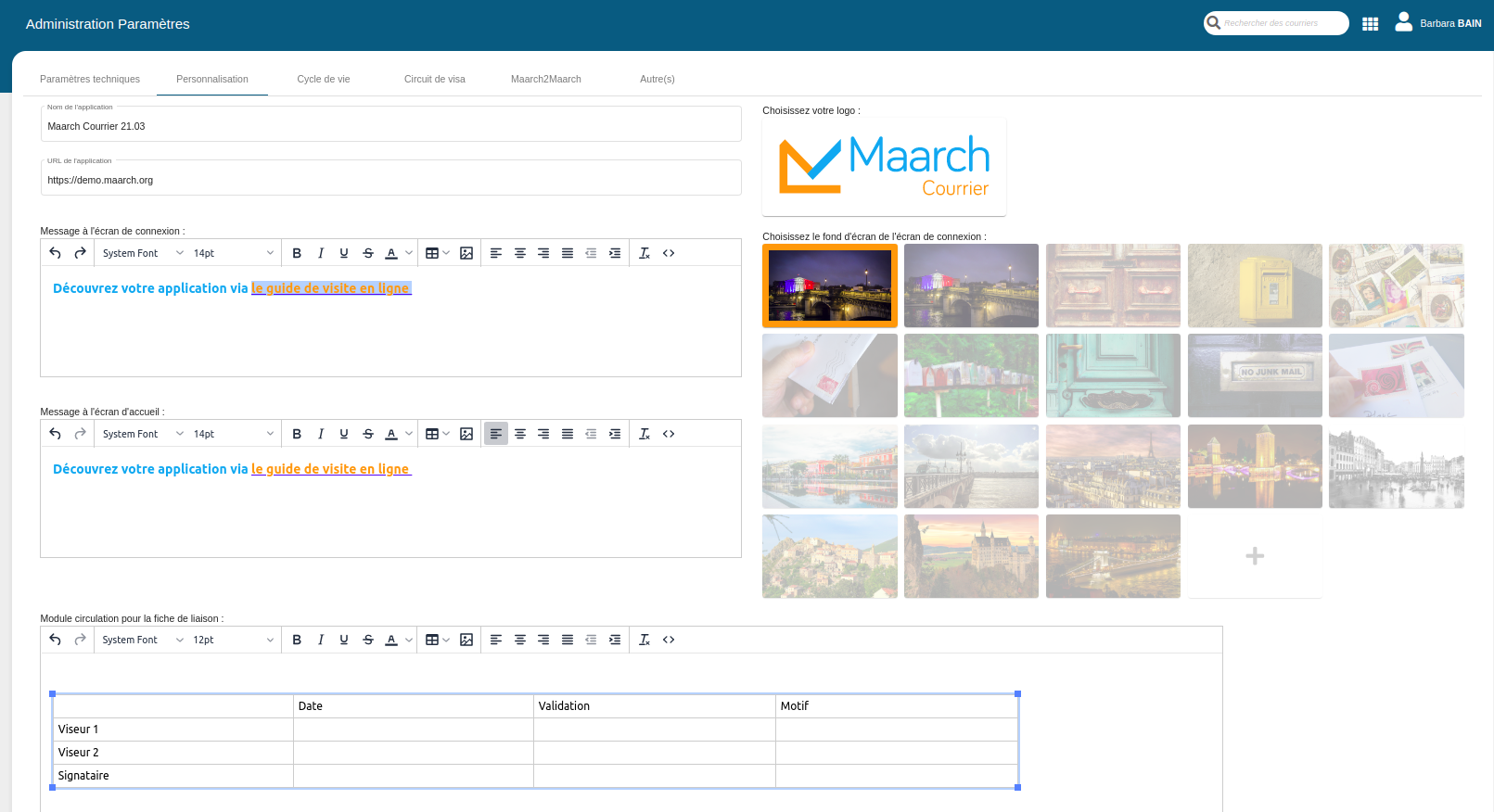Insert an image in the accueil message editor

tap(466, 434)
